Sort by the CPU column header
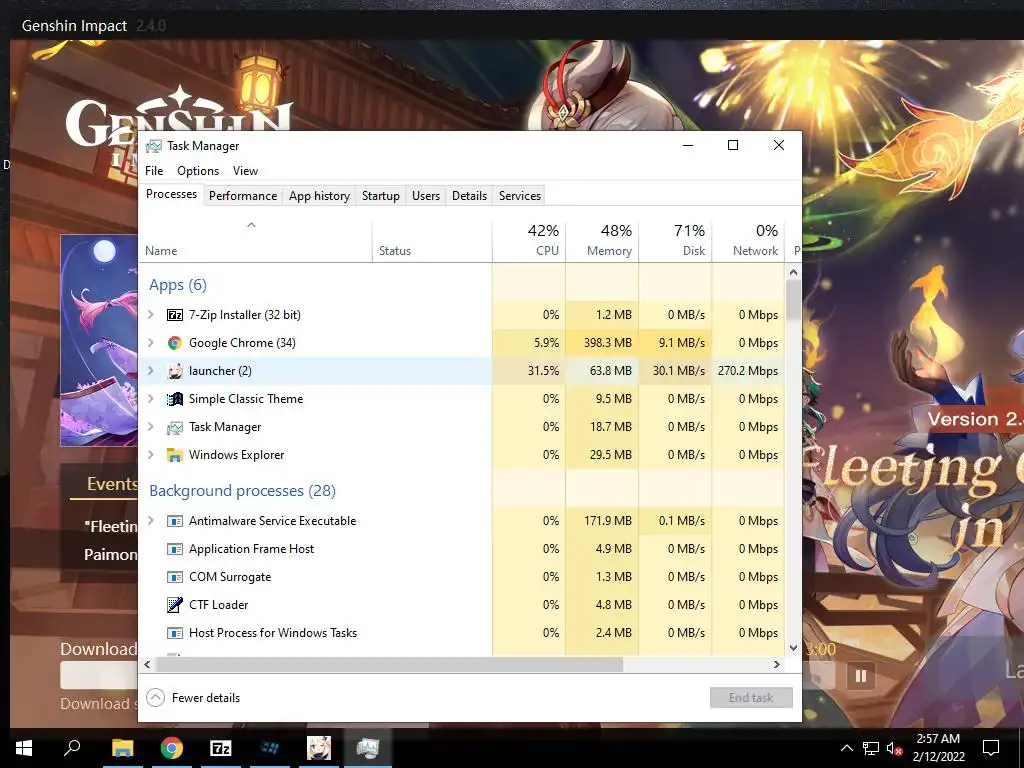The width and height of the screenshot is (1024, 768). pyautogui.click(x=528, y=241)
